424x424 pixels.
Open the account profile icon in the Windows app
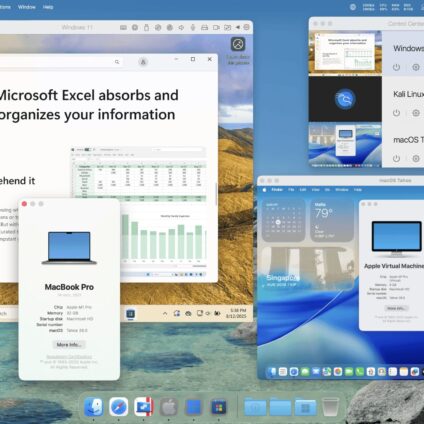(x=143, y=62)
